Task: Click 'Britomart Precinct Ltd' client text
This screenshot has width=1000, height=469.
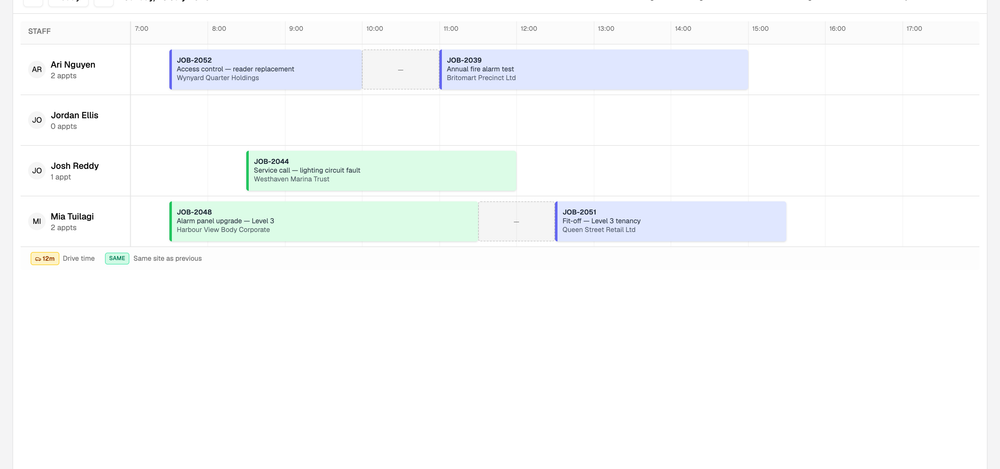Action: coord(481,78)
